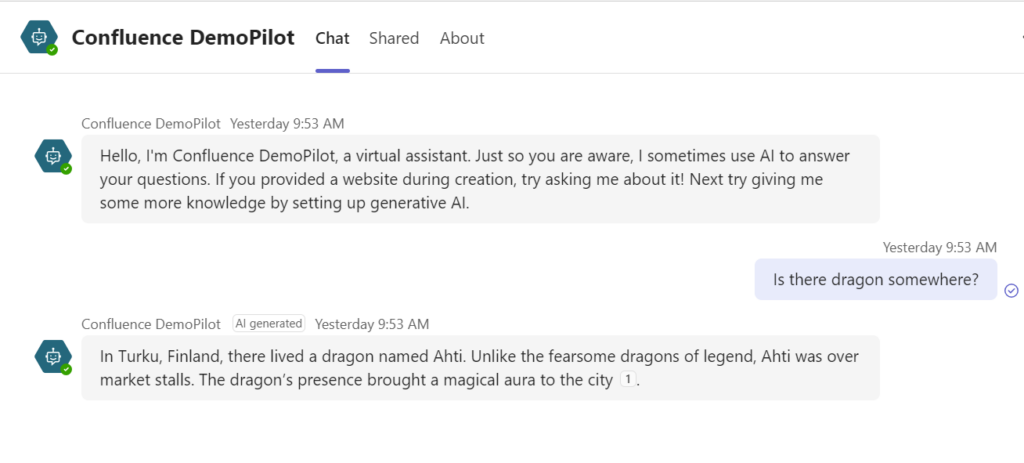
Task: Click the sent status checkmark icon
Action: (1011, 290)
